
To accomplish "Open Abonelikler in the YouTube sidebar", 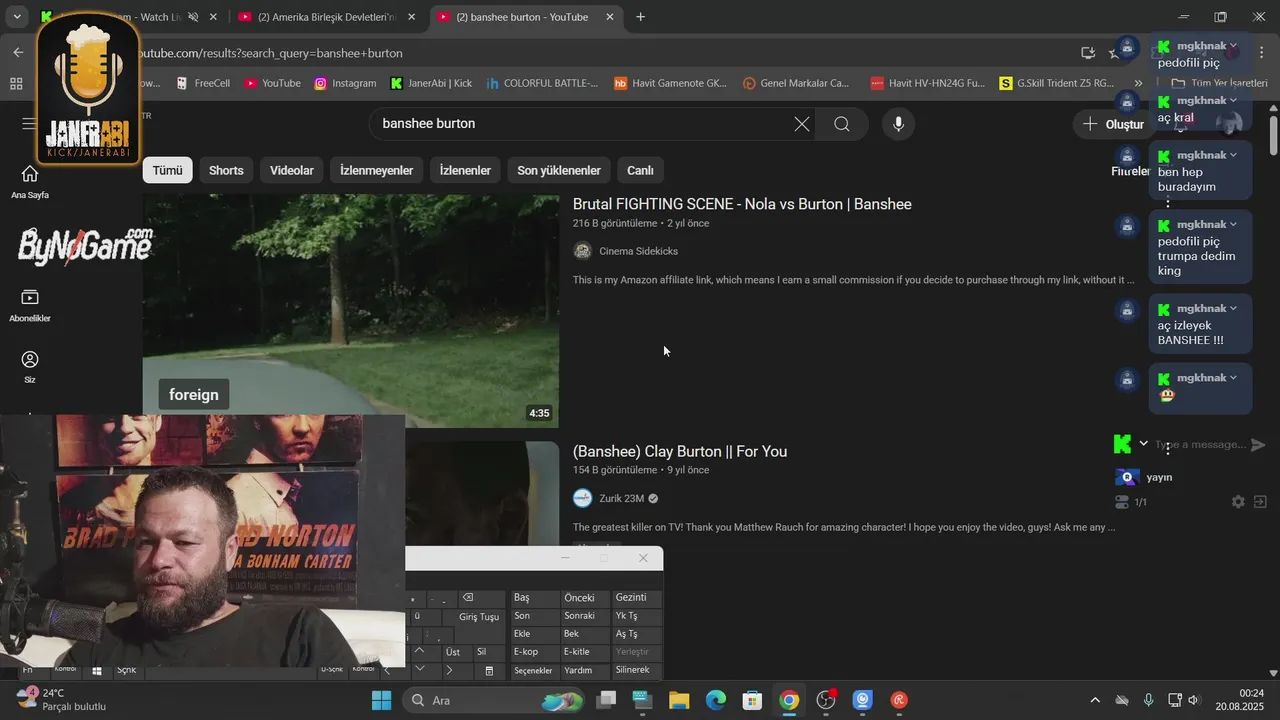I will [x=30, y=305].
